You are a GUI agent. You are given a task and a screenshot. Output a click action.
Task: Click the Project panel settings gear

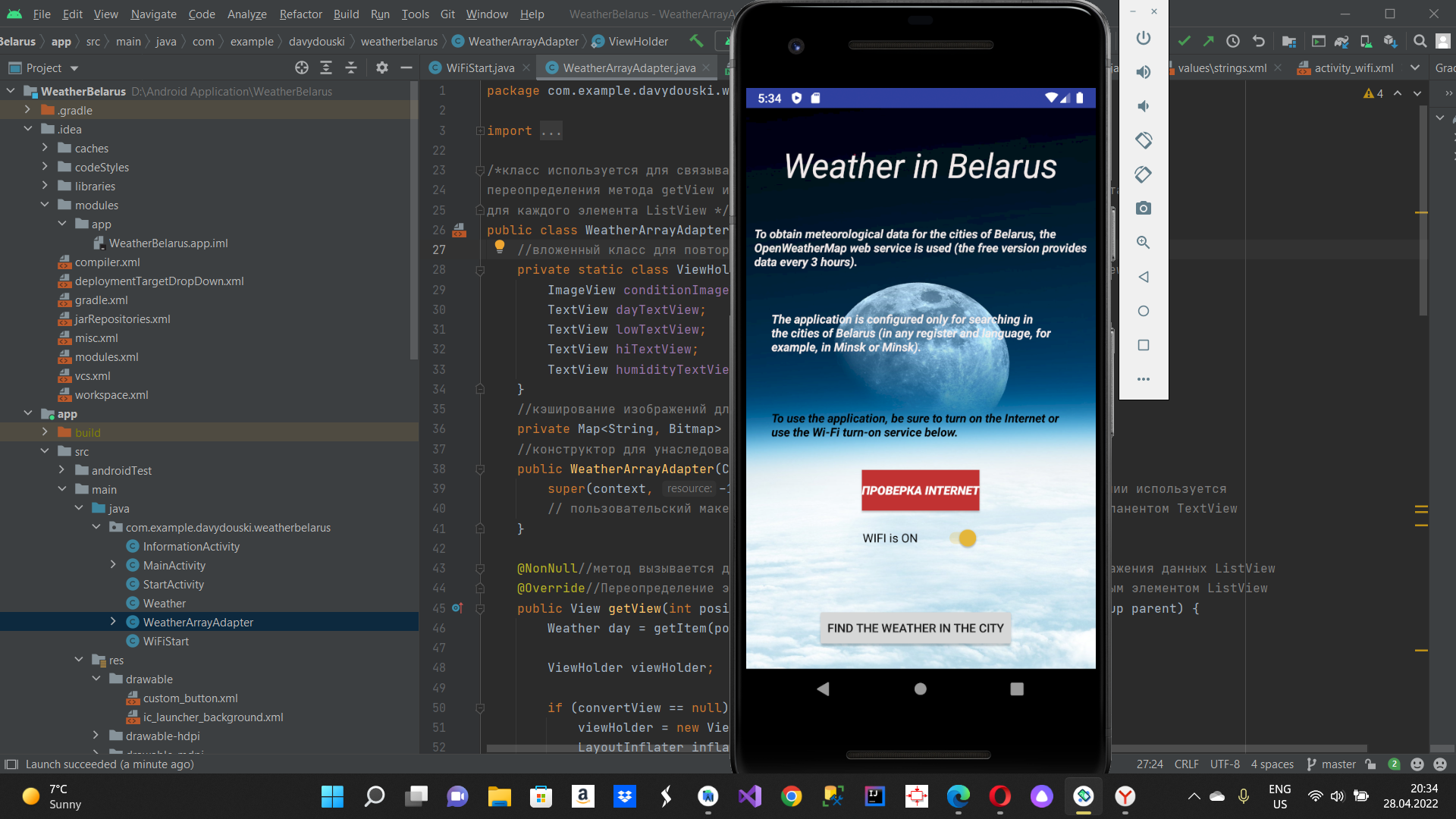coord(382,67)
